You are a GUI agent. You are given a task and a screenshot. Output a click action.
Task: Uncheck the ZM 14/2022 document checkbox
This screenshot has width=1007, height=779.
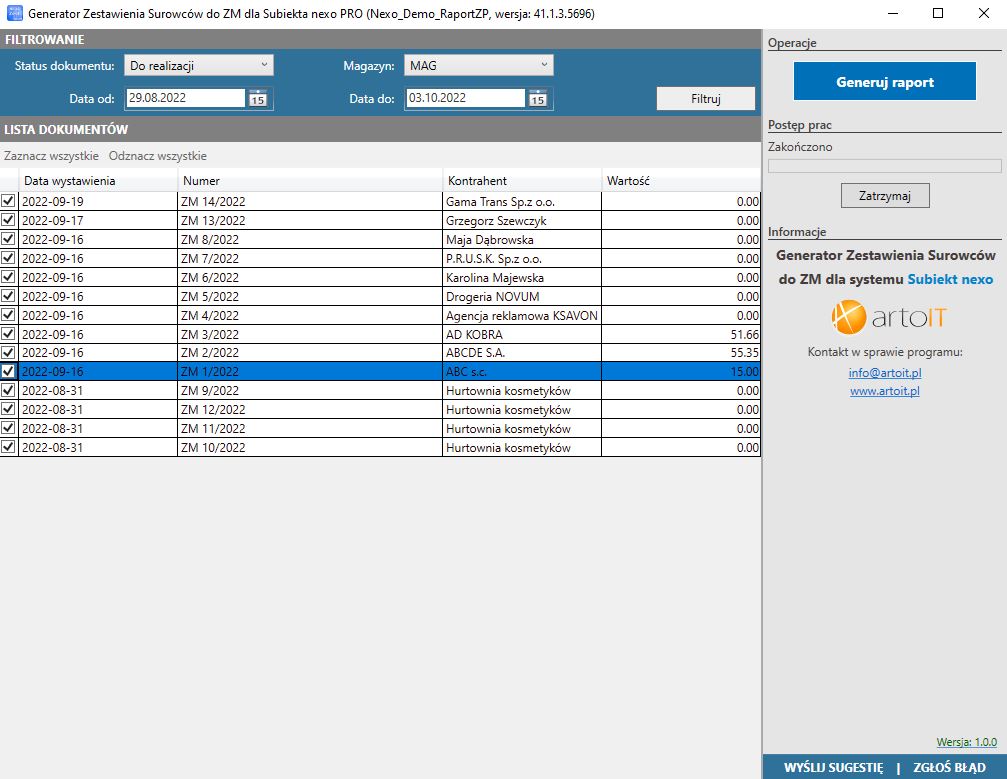point(9,201)
